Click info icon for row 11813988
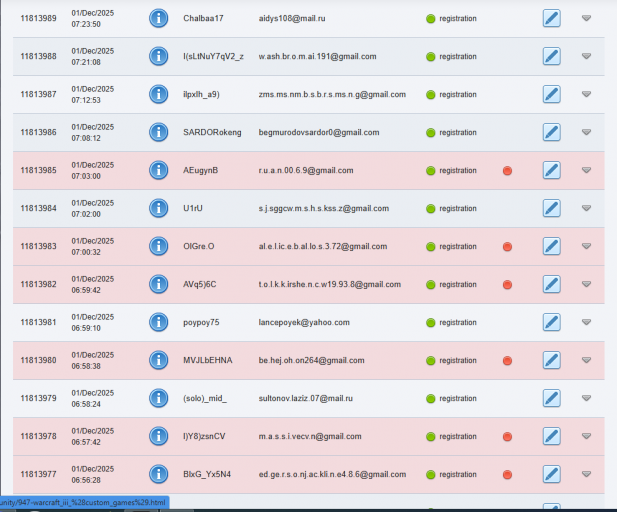617x512 pixels. tap(159, 56)
